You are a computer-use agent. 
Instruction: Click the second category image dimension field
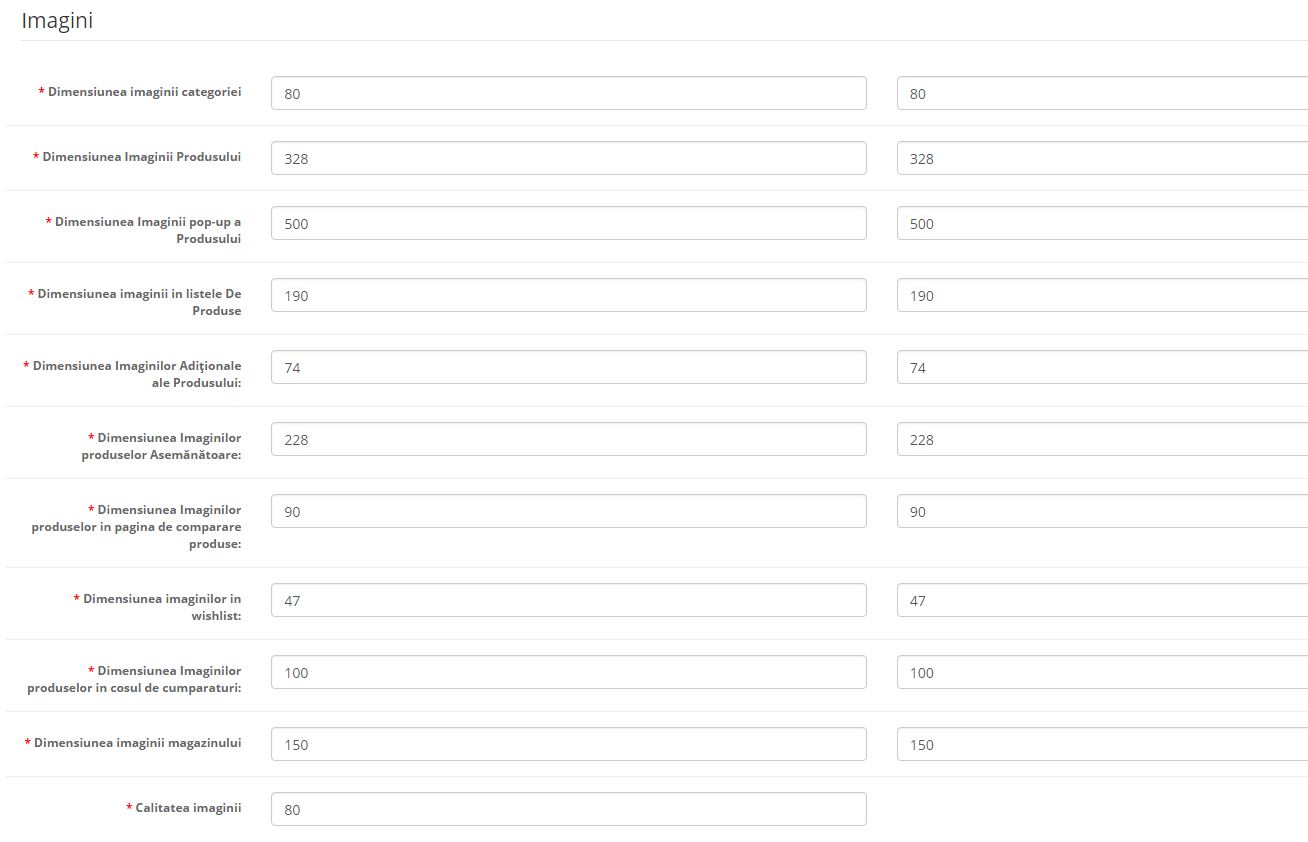[1102, 94]
